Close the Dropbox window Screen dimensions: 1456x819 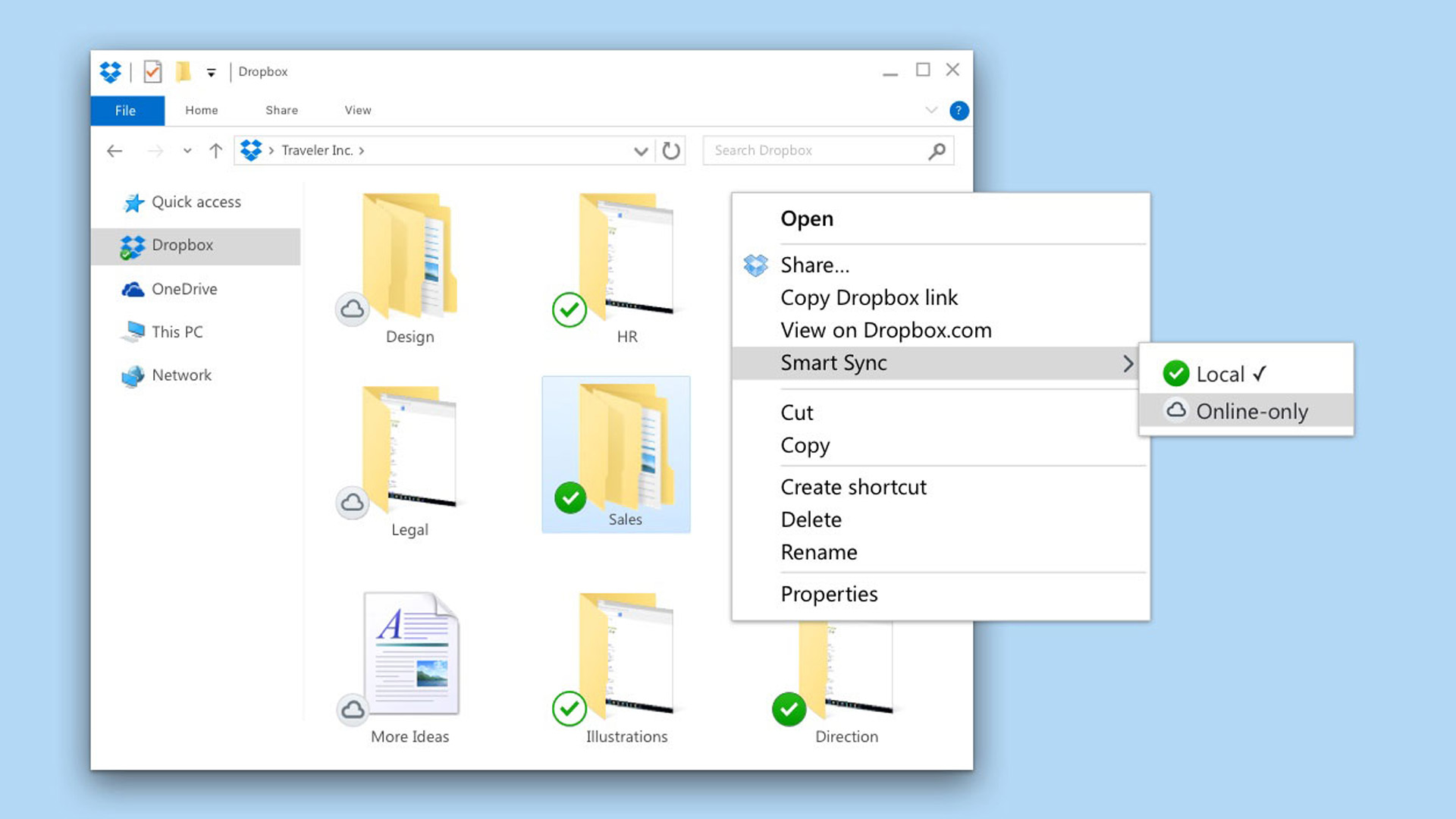(953, 70)
